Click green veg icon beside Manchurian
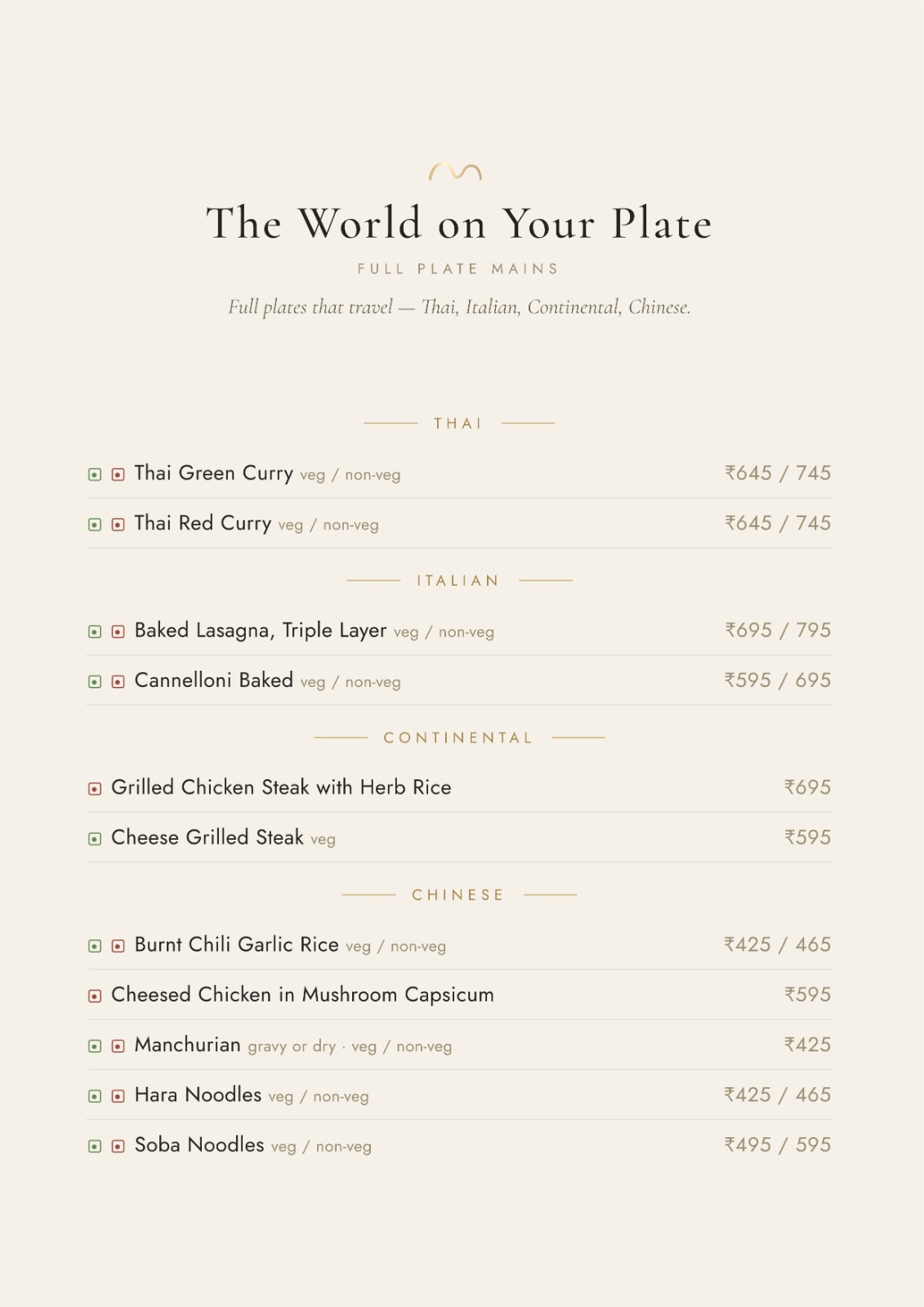This screenshot has height=1307, width=924. 95,1046
